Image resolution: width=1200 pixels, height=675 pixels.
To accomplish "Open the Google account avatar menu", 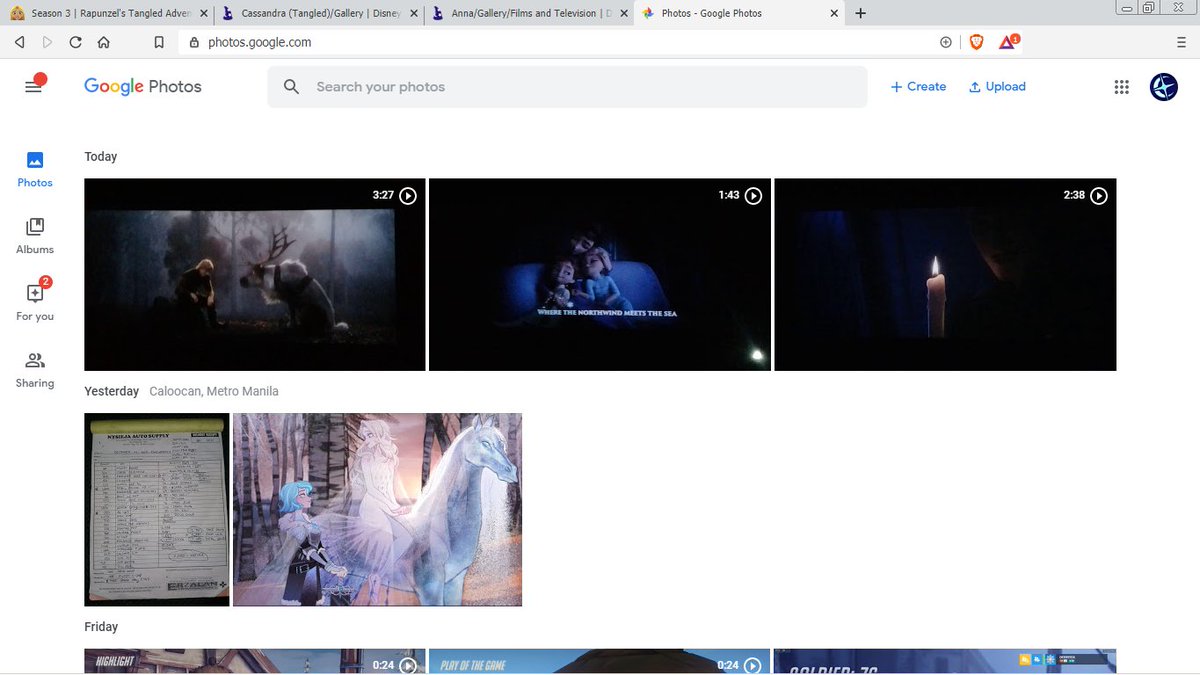I will coord(1164,87).
